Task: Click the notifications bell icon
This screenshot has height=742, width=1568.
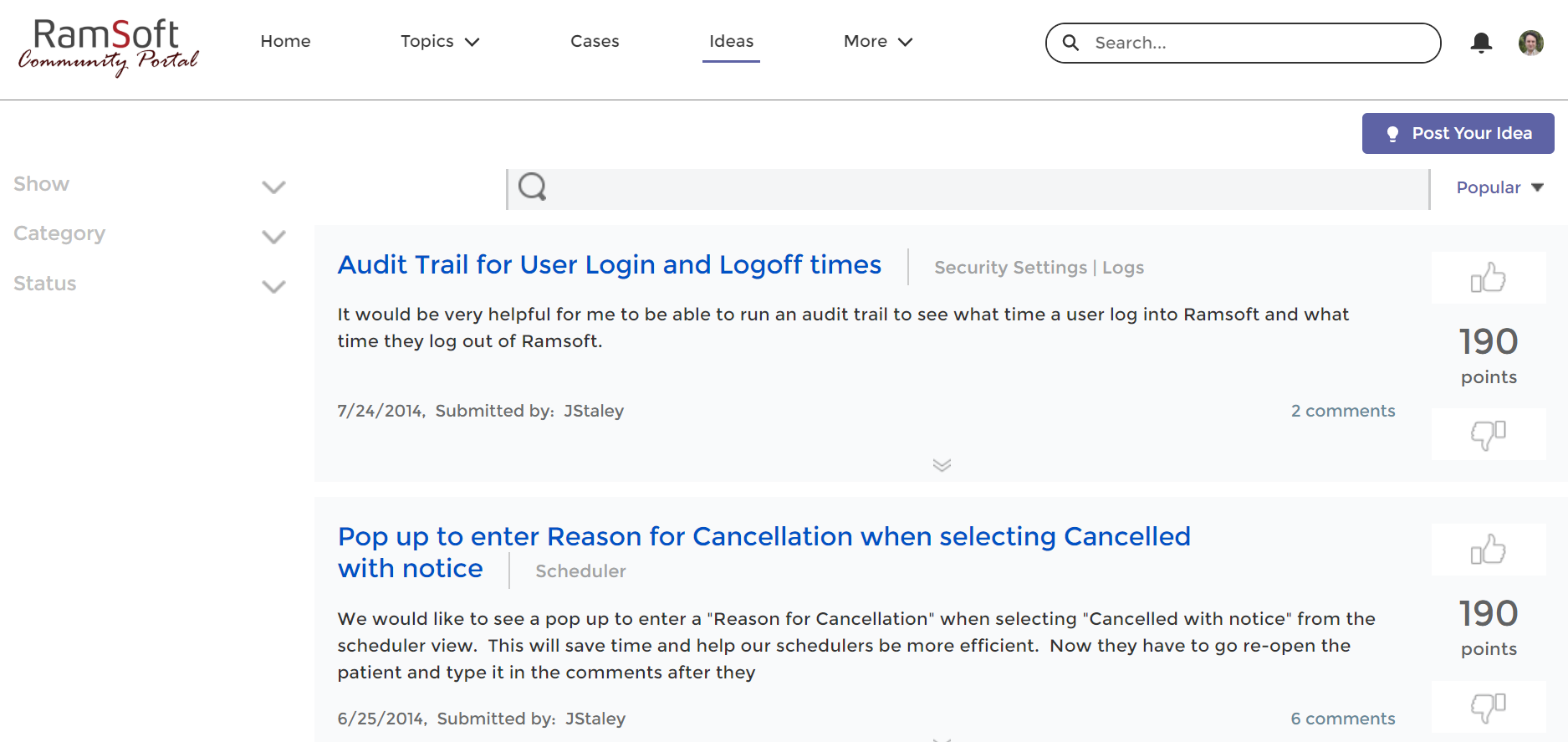Action: (x=1481, y=43)
